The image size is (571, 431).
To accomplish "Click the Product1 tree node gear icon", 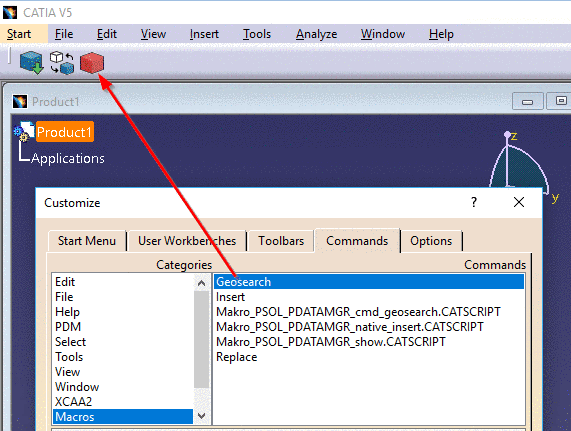I will click(24, 132).
